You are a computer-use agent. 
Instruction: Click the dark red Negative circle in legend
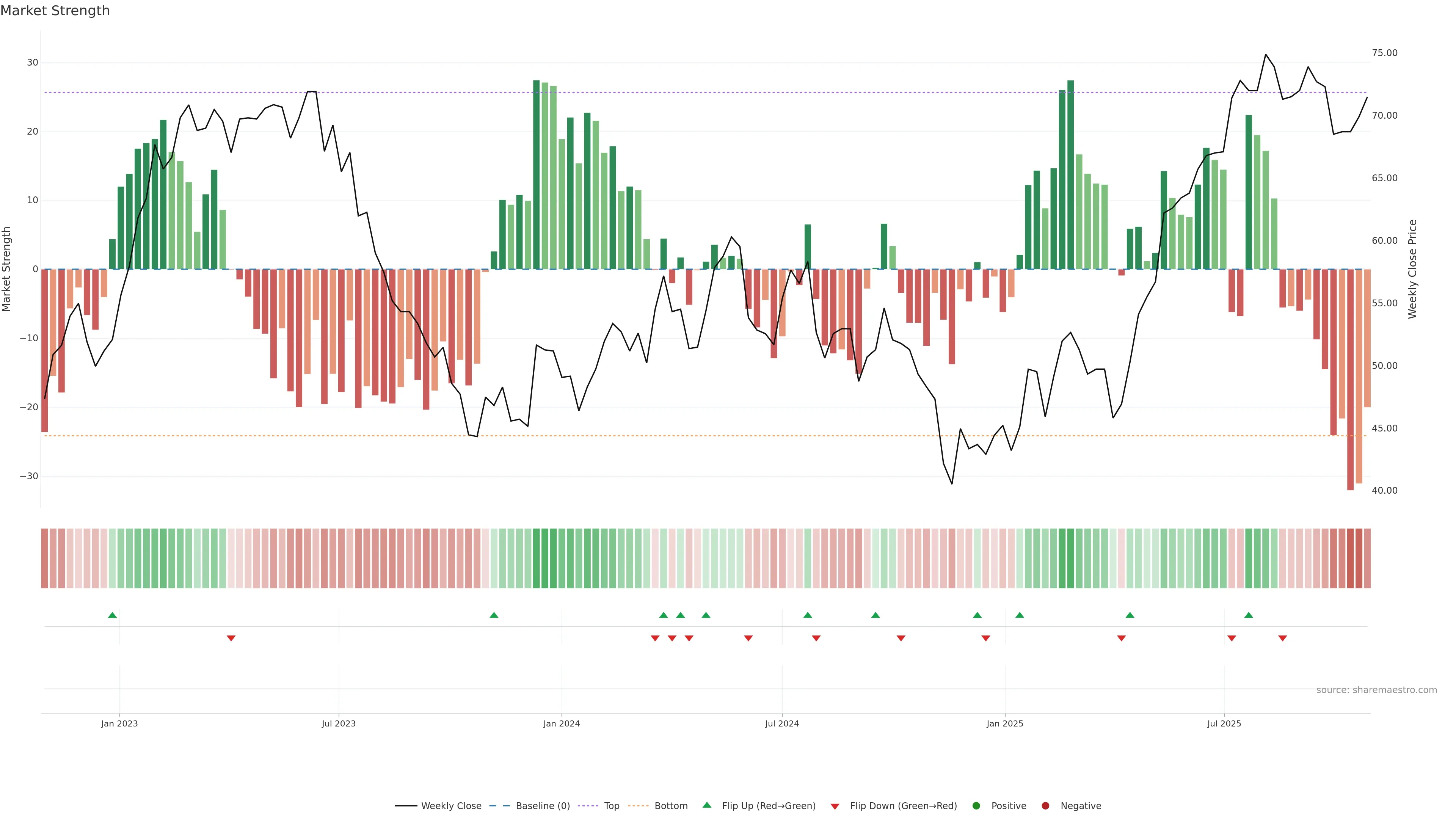(1045, 806)
